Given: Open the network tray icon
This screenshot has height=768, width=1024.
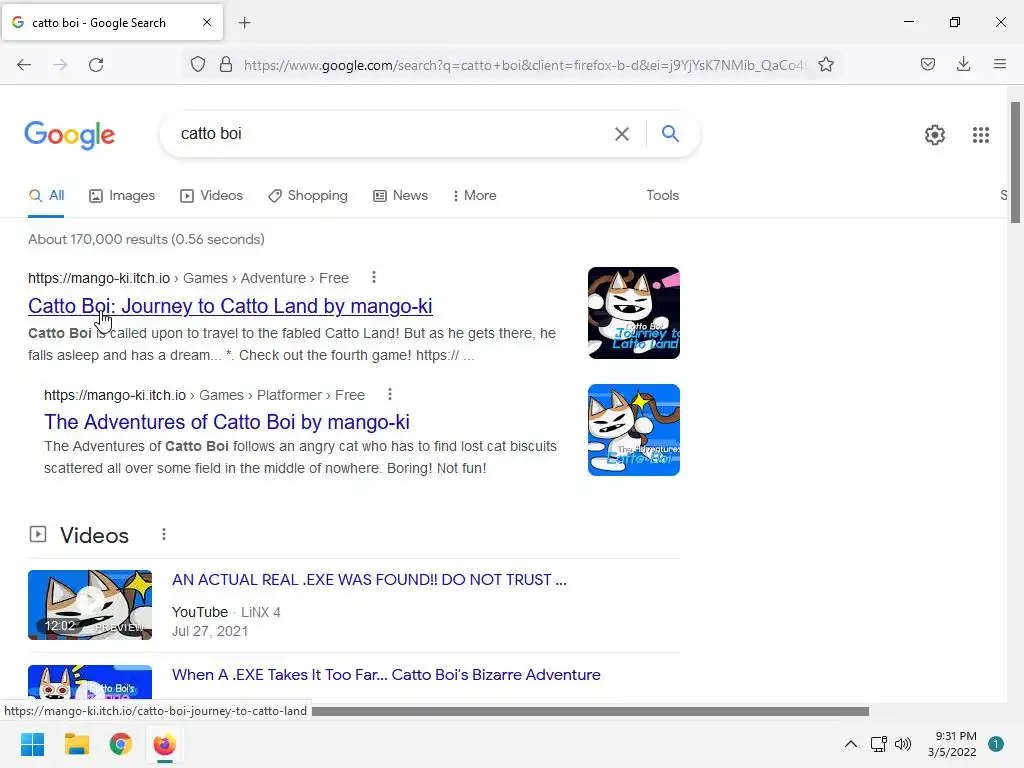Looking at the screenshot, I should [x=878, y=744].
